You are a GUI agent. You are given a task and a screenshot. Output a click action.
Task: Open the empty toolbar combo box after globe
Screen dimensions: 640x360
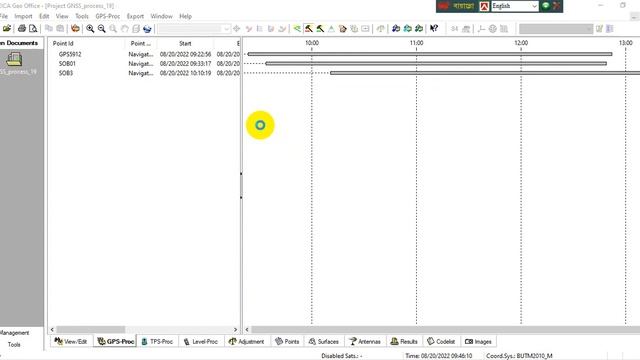[194, 29]
